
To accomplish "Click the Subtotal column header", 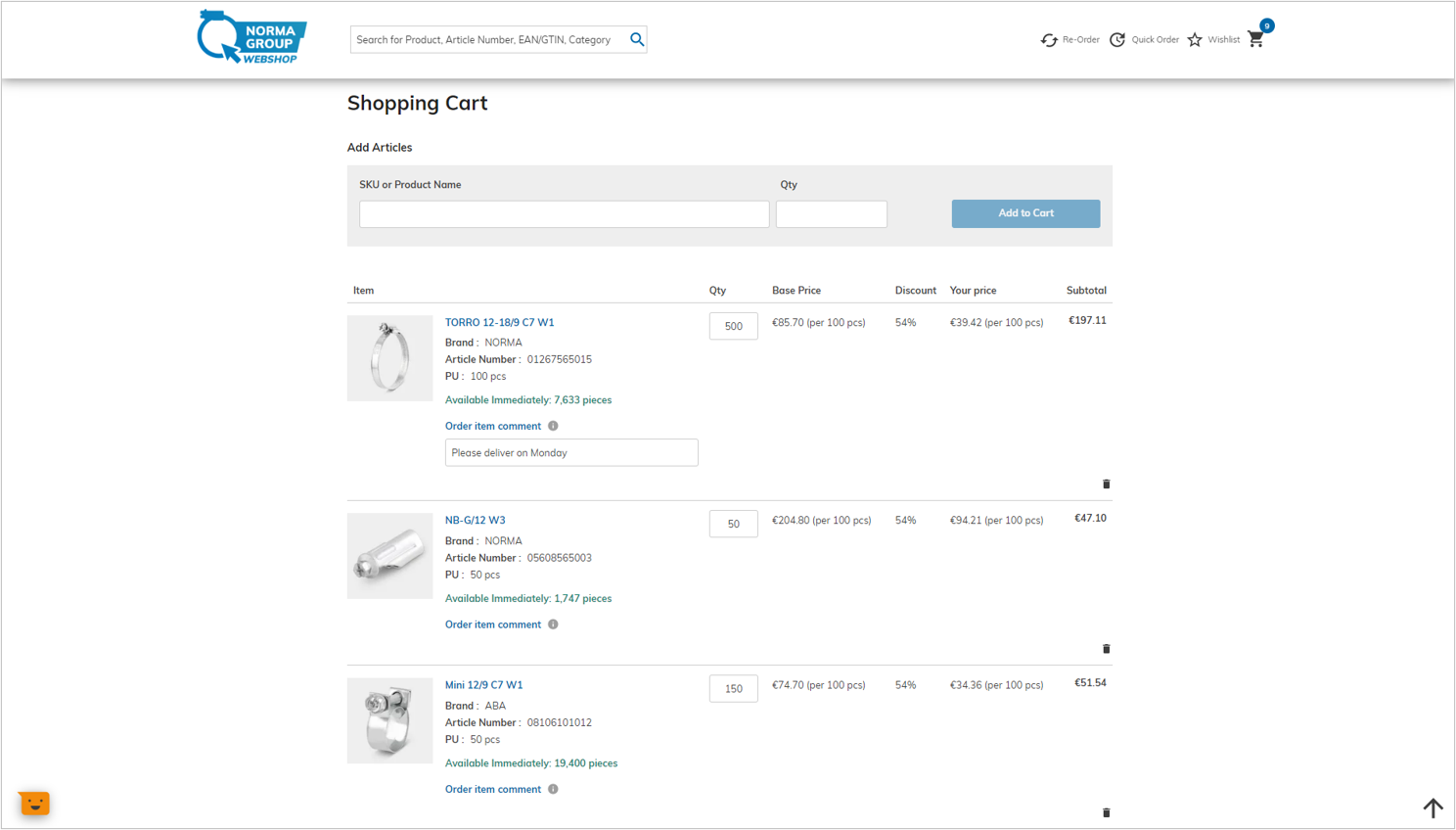I will pos(1086,291).
